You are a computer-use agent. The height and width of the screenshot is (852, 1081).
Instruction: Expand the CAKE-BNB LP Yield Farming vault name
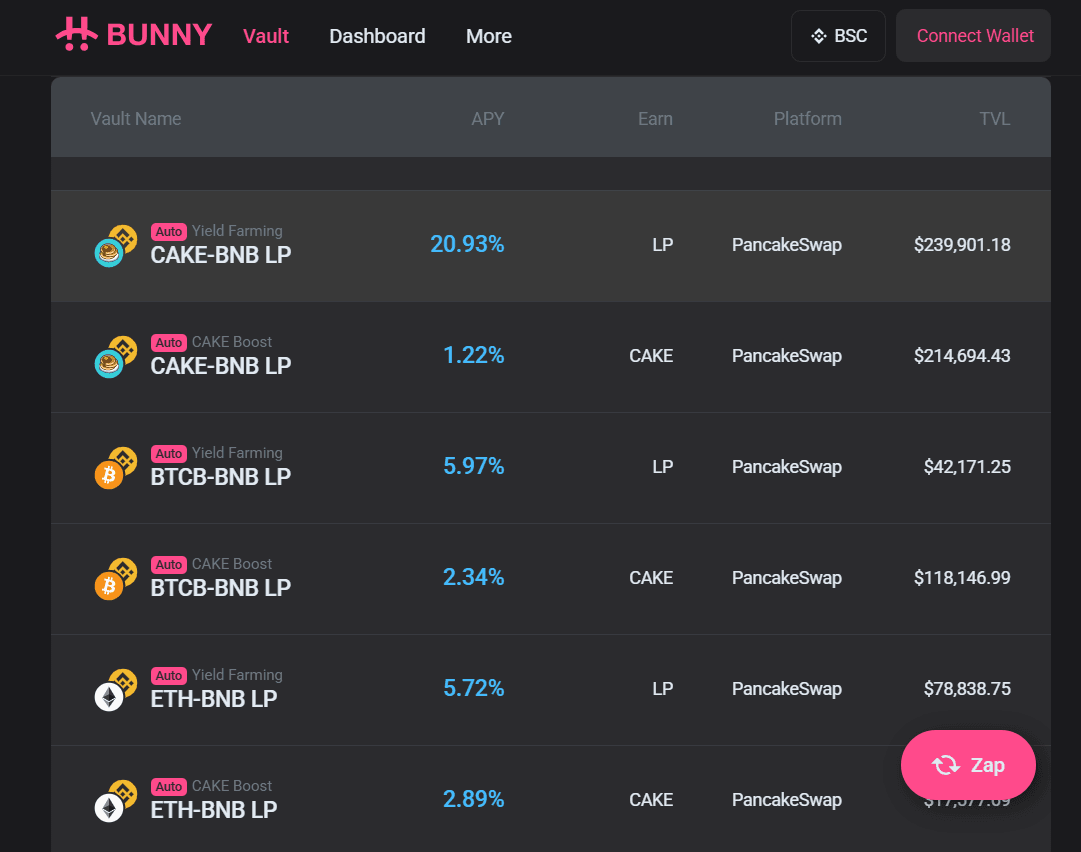pos(221,255)
